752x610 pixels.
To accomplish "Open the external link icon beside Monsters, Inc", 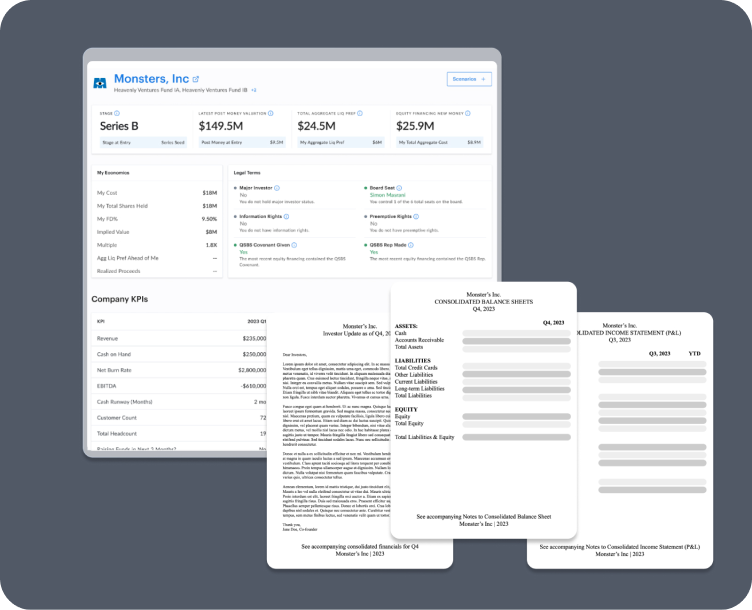I will click(196, 79).
